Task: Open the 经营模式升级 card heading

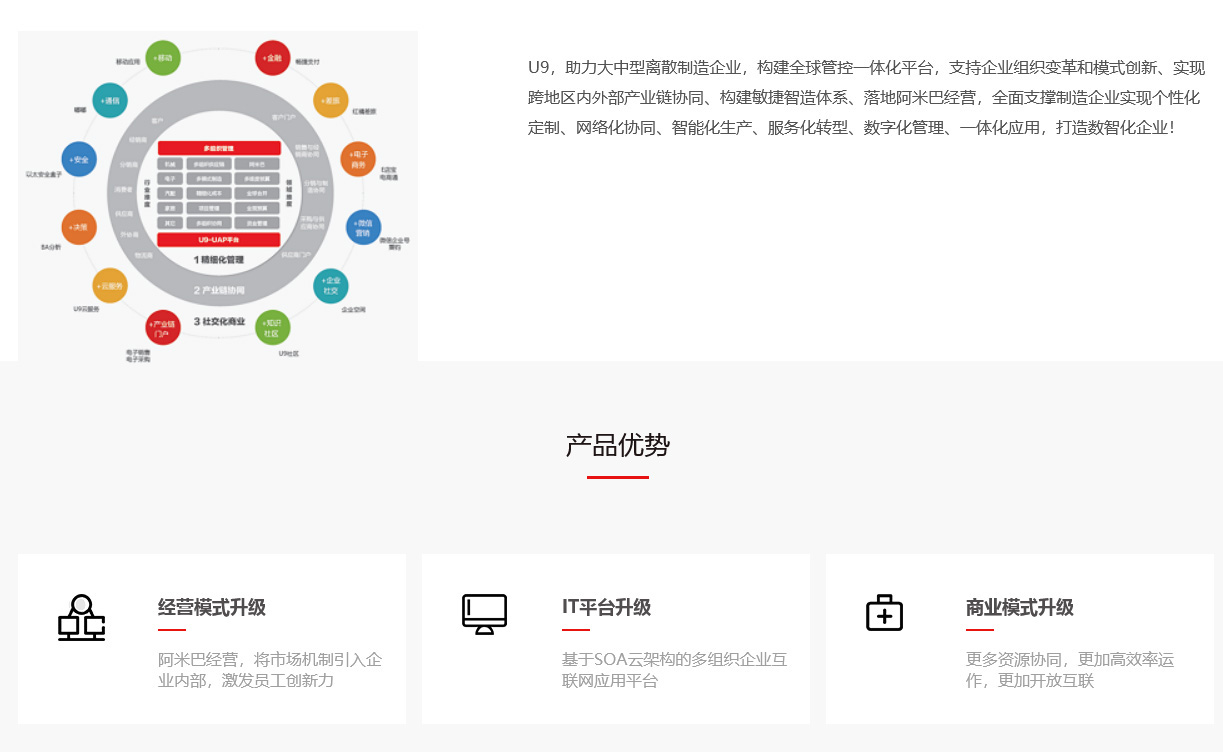Action: pyautogui.click(x=212, y=608)
